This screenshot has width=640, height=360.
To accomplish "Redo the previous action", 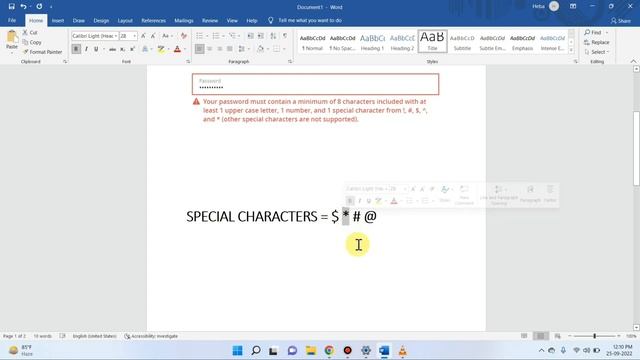I will coord(39,7).
